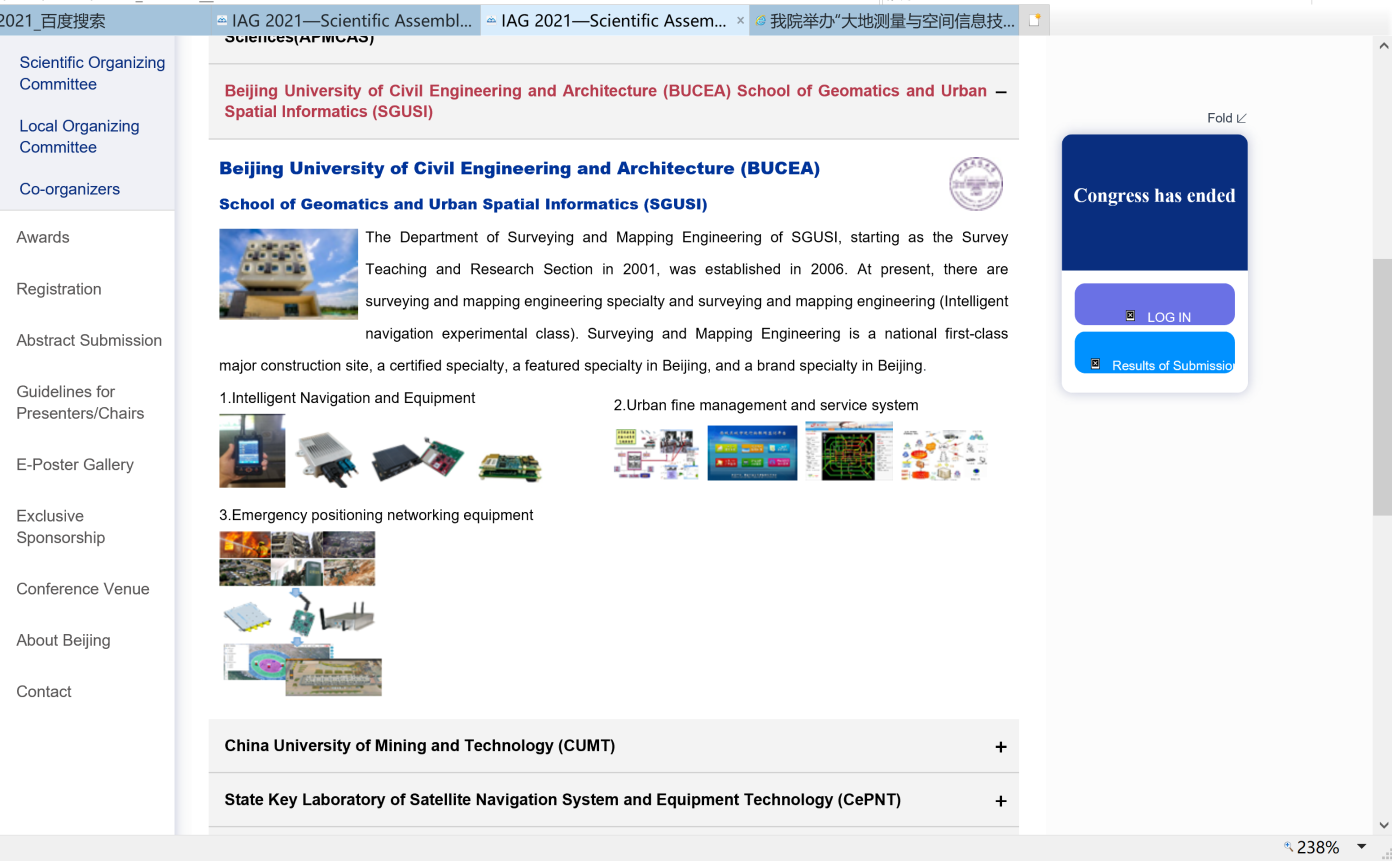Click the BUCEA university seal logo

point(975,184)
